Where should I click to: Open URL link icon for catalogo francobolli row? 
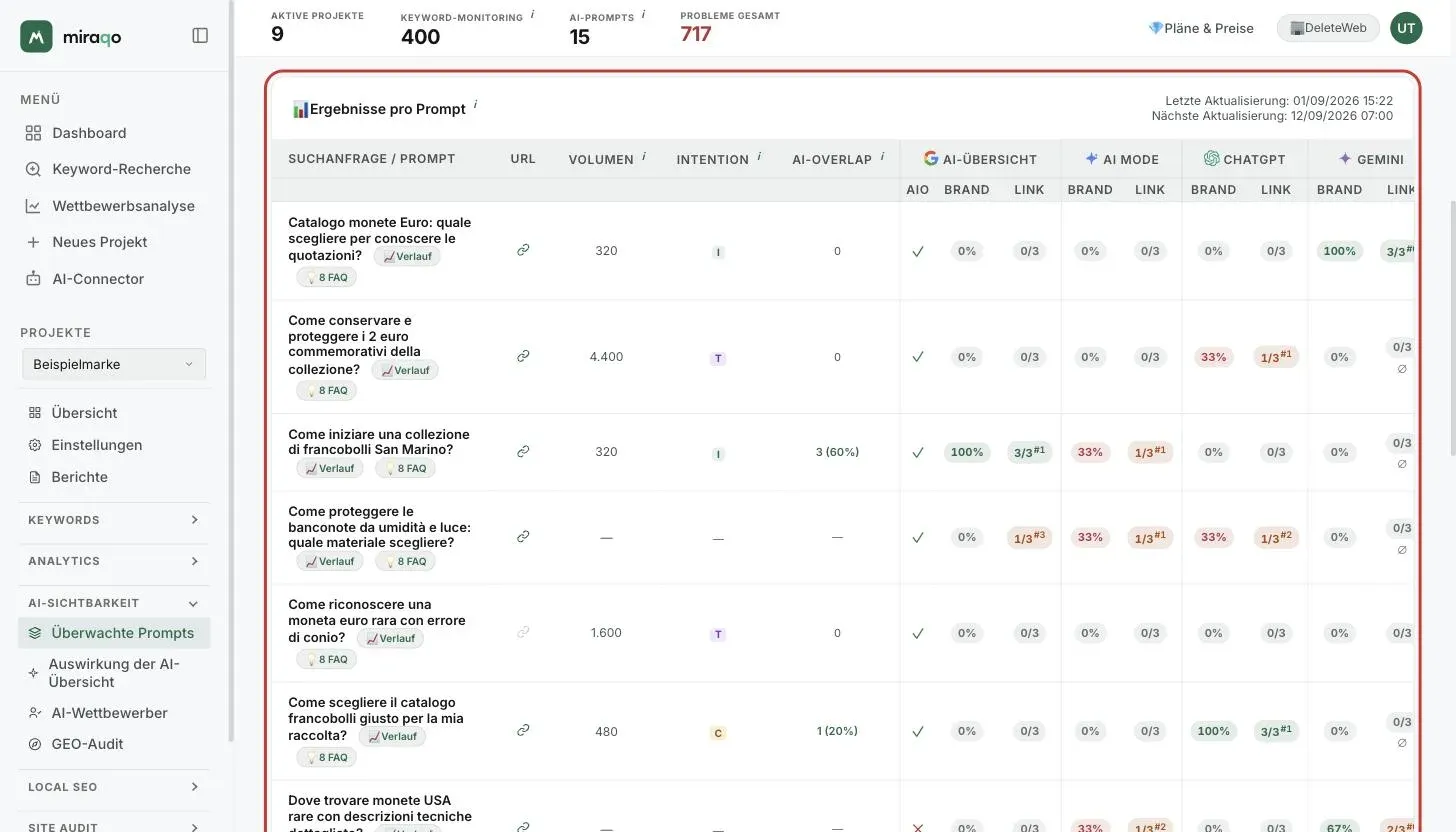523,730
